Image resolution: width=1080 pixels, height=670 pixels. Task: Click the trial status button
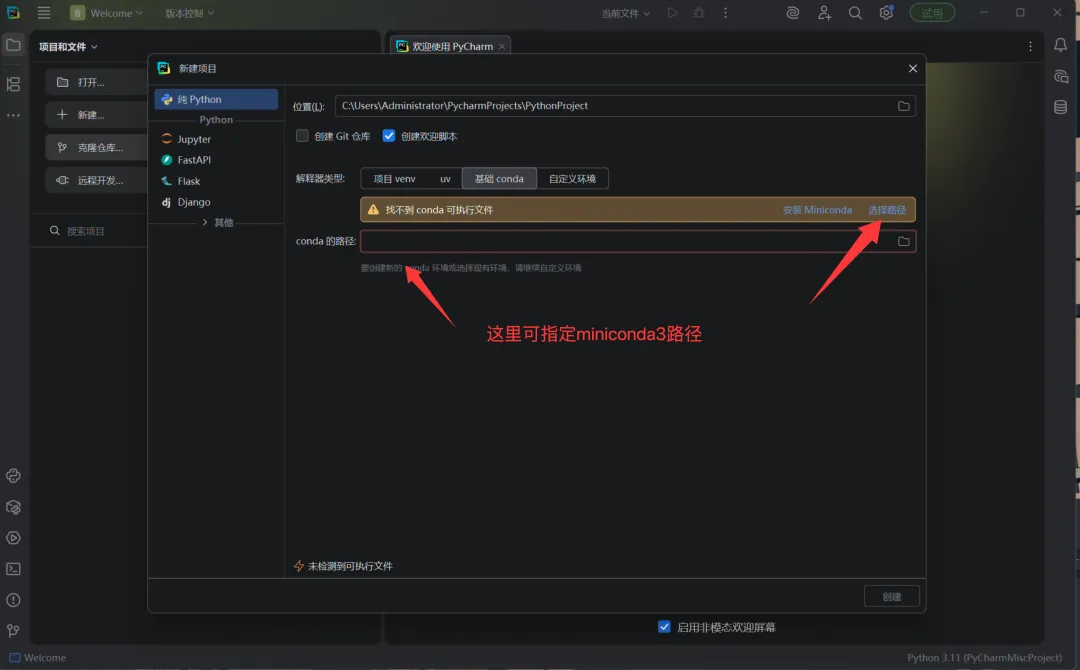point(932,13)
